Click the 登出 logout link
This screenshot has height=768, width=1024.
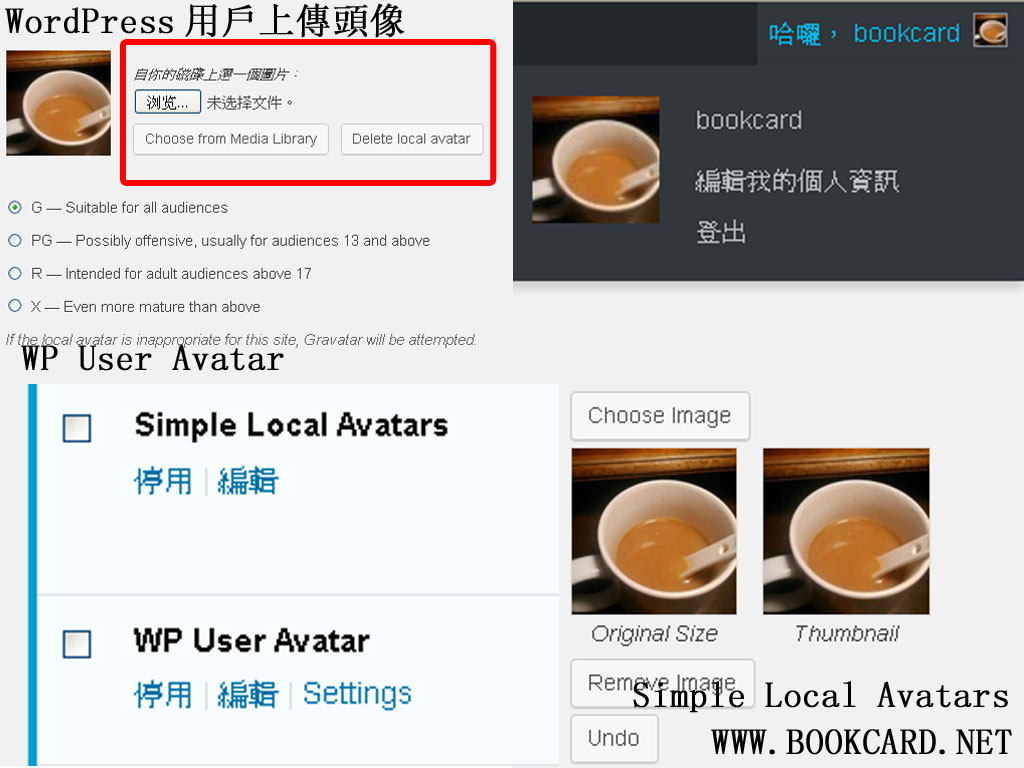(x=722, y=232)
